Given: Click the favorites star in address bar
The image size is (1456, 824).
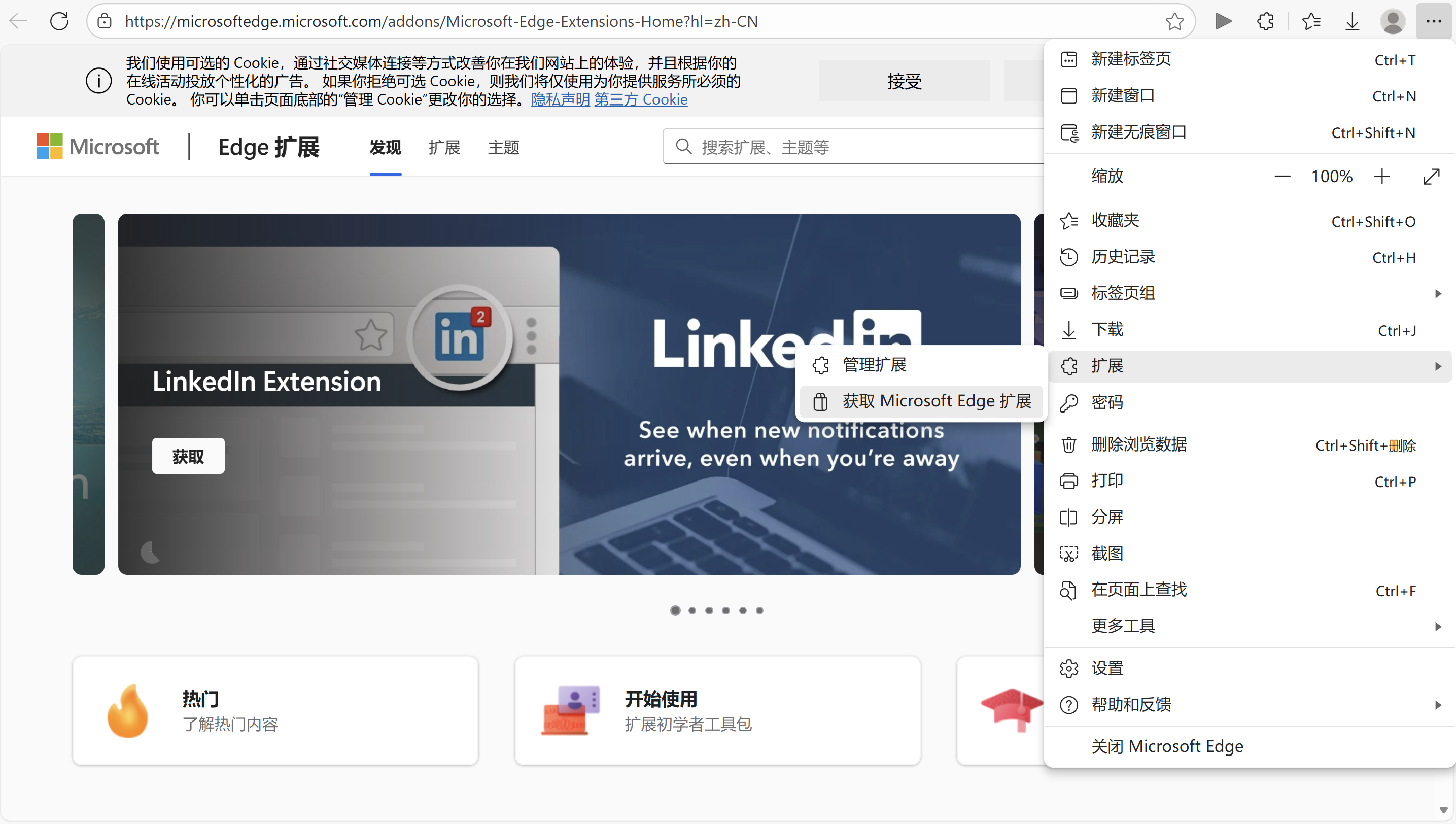Looking at the screenshot, I should (x=1174, y=21).
